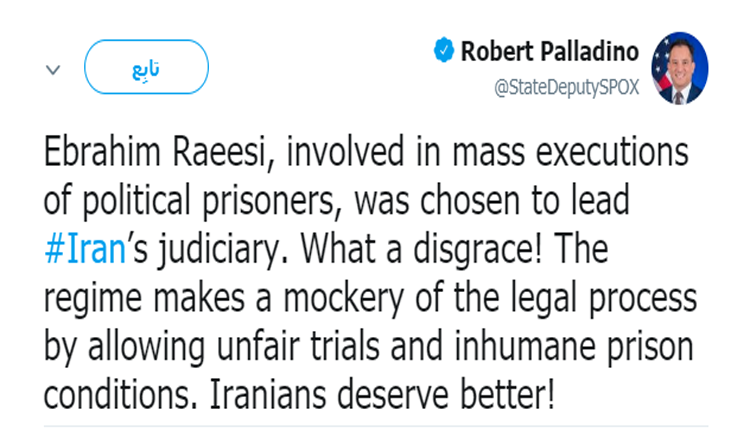Open the #Iran hashtag link
This screenshot has height=430, width=750.
click(x=85, y=249)
